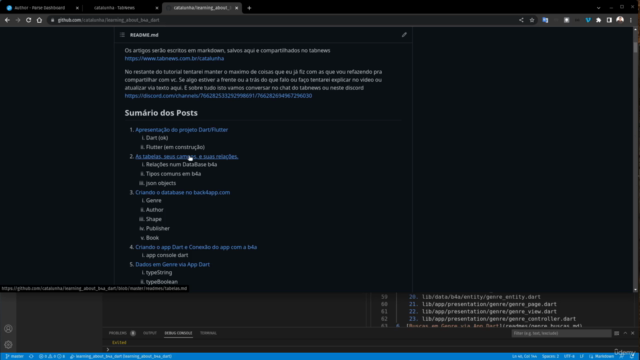640x360 pixels.
Task: Click 'lib/app/presentation/genre/genre_page.dart' editor line
Action: [x=489, y=304]
